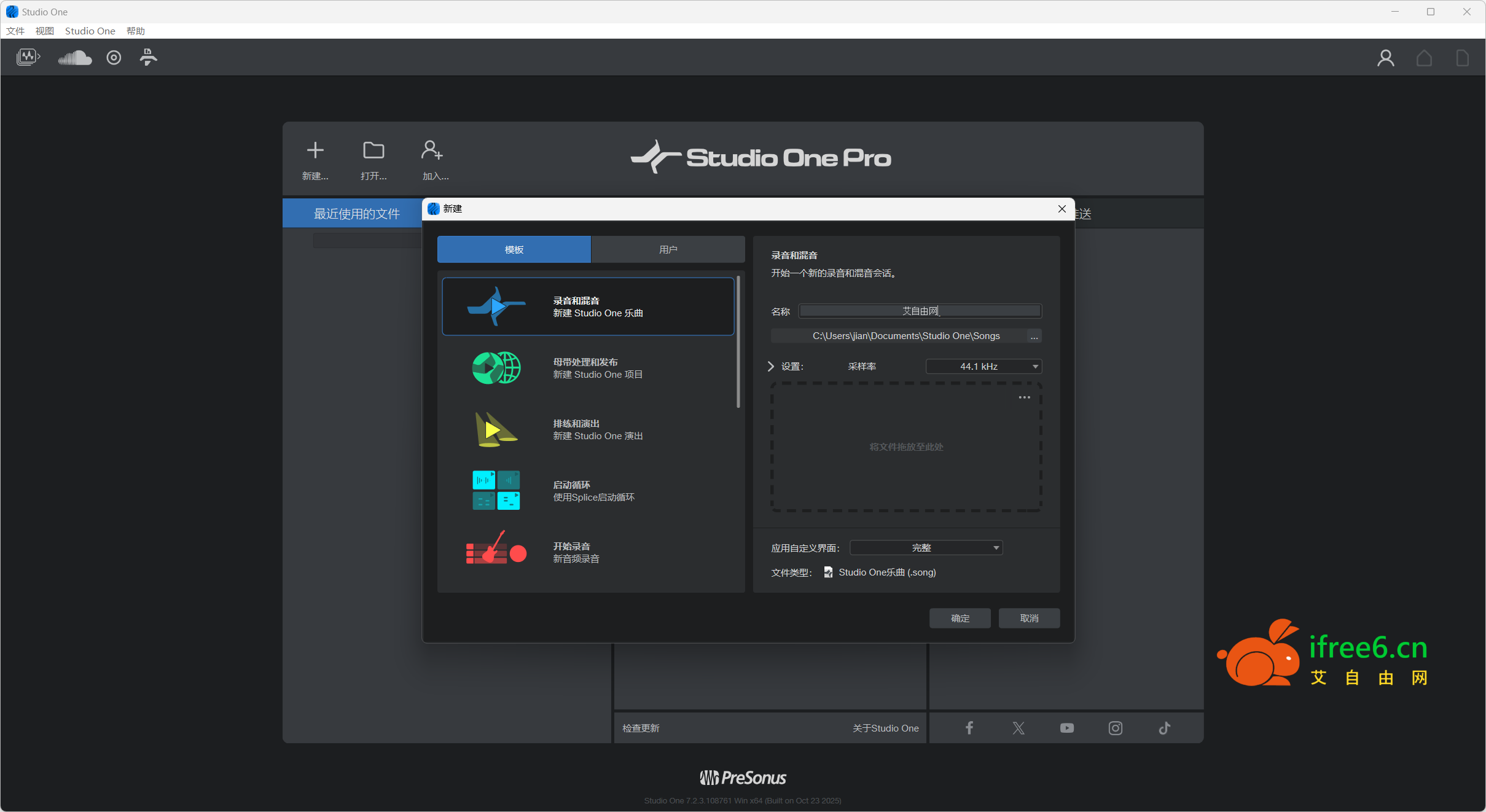Switch to the 用户 tab
1486x812 pixels.
(668, 249)
